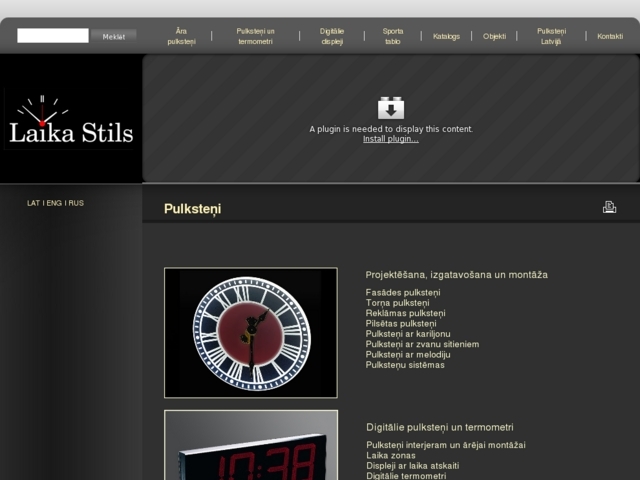The width and height of the screenshot is (640, 480).
Task: Open Pulksteņi un termometri menu item
Action: [256, 36]
